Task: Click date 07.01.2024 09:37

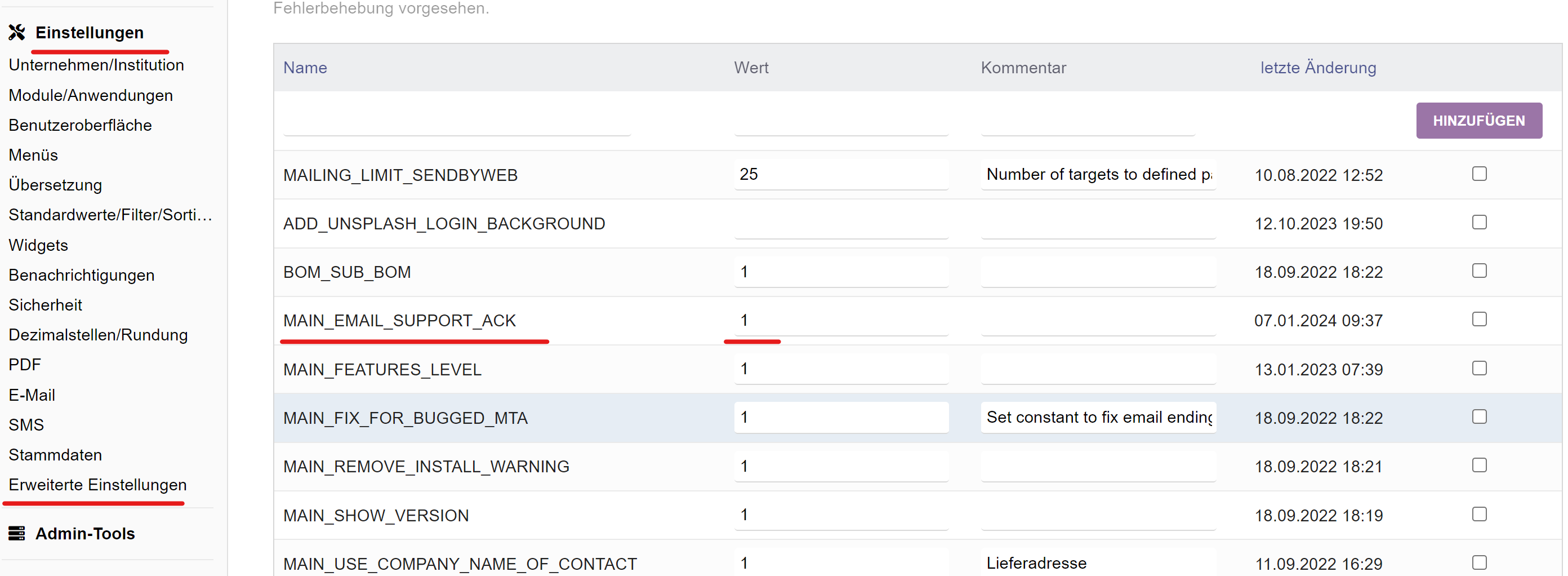Action: pyautogui.click(x=1318, y=321)
